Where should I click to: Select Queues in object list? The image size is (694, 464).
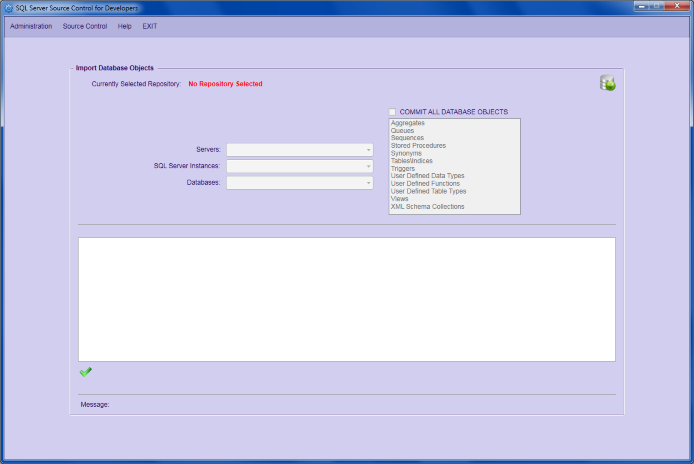coord(402,131)
